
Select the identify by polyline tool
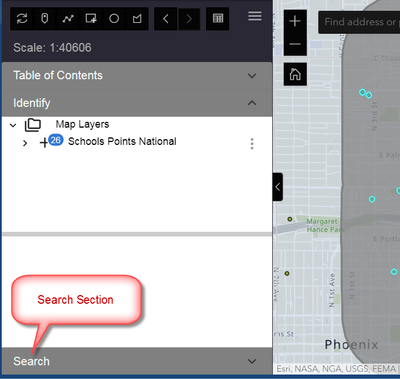tap(68, 19)
